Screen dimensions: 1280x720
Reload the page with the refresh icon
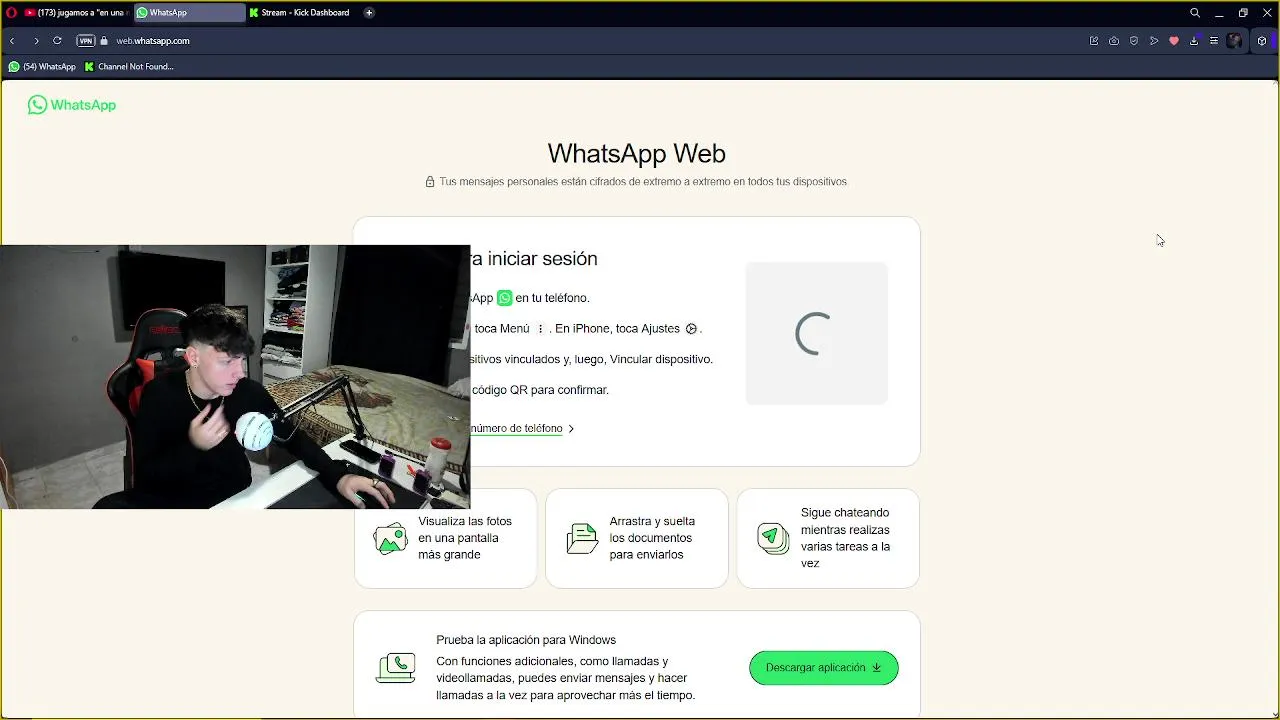tap(57, 41)
